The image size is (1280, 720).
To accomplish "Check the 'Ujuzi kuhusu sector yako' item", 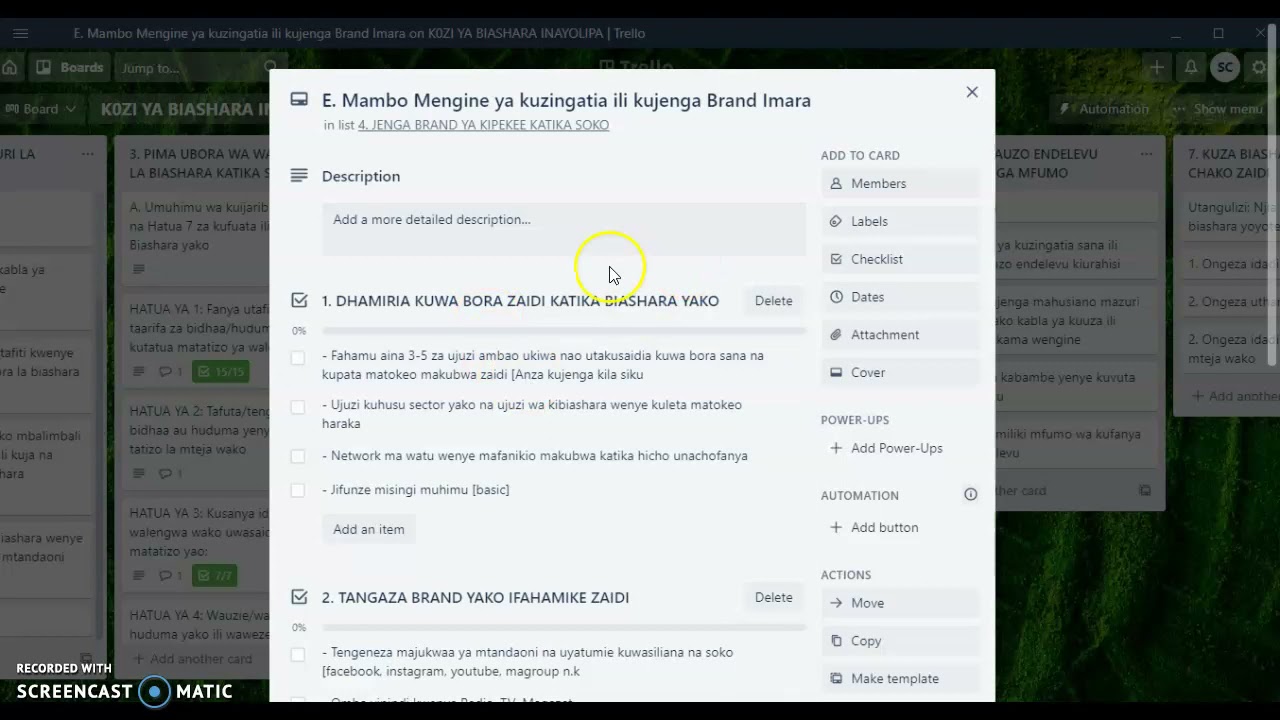I will pos(298,407).
